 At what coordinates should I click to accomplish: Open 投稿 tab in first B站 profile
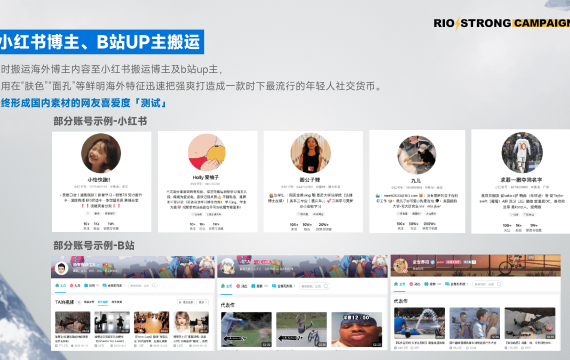point(91,285)
